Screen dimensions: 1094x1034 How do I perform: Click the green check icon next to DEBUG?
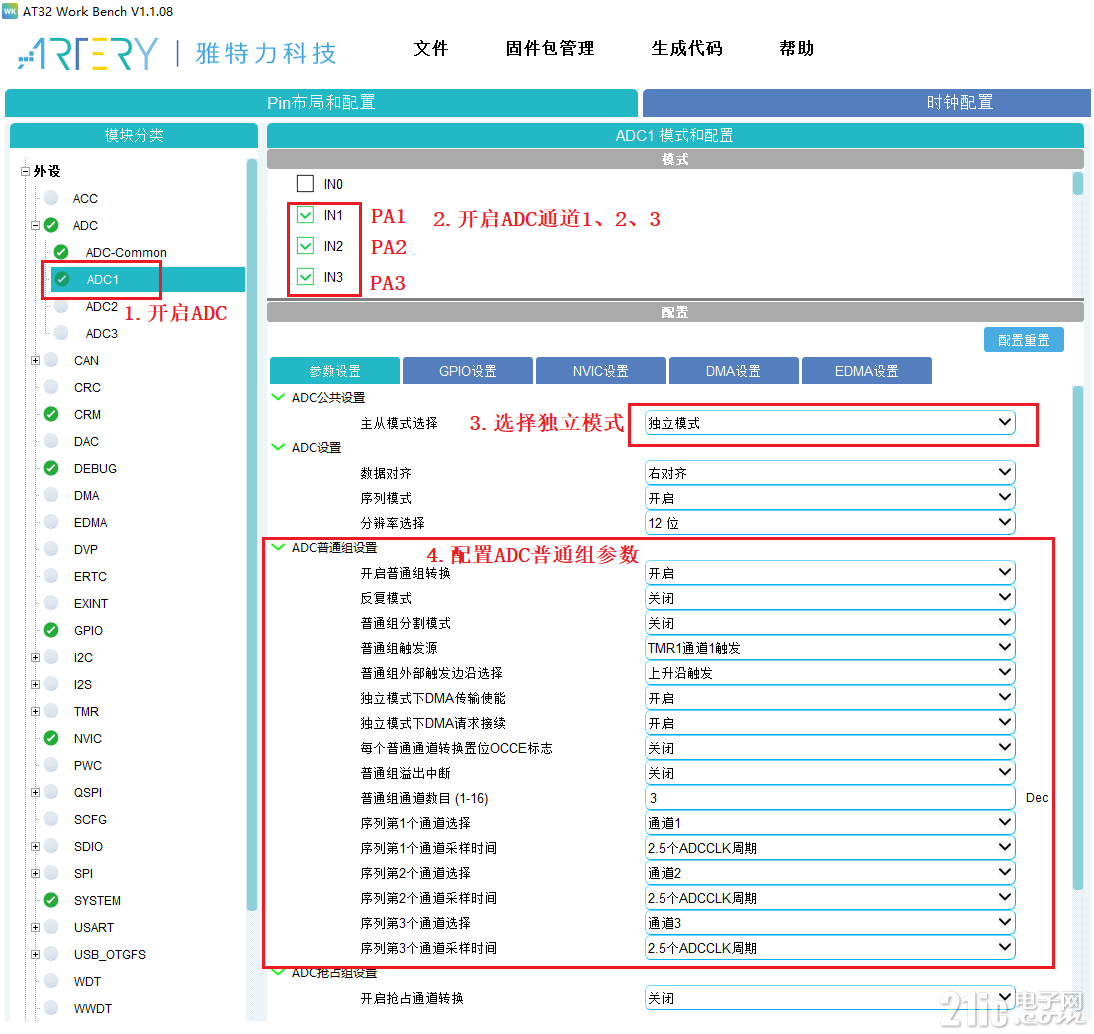(x=51, y=467)
